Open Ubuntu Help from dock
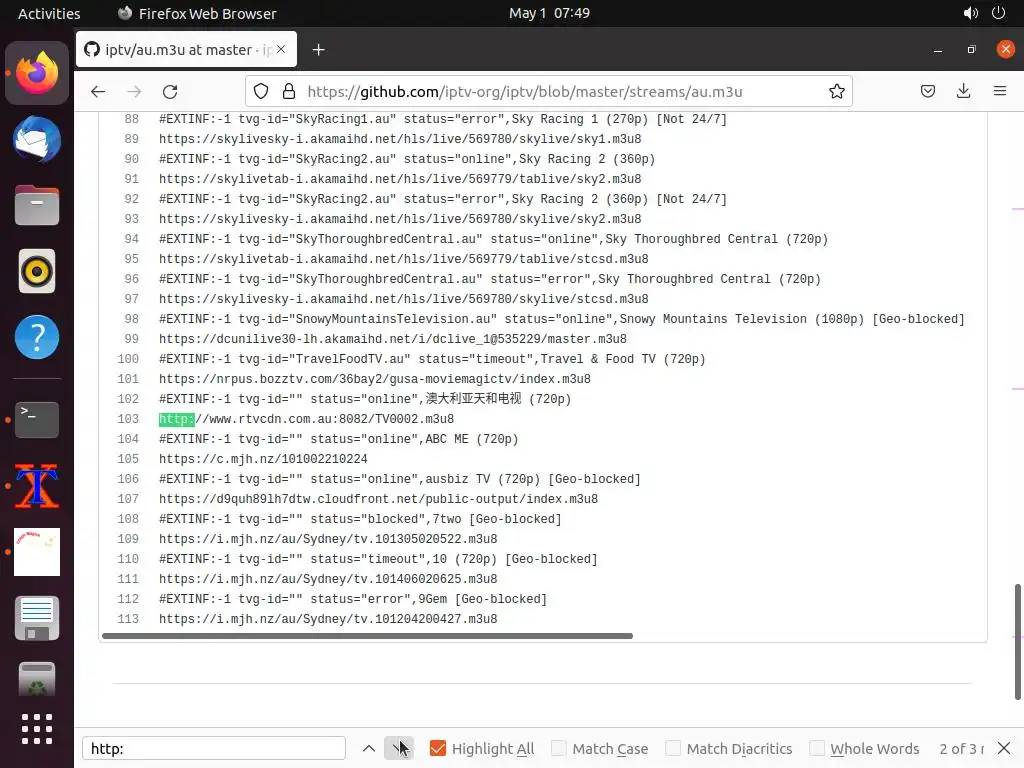1024x768 pixels. pyautogui.click(x=37, y=337)
